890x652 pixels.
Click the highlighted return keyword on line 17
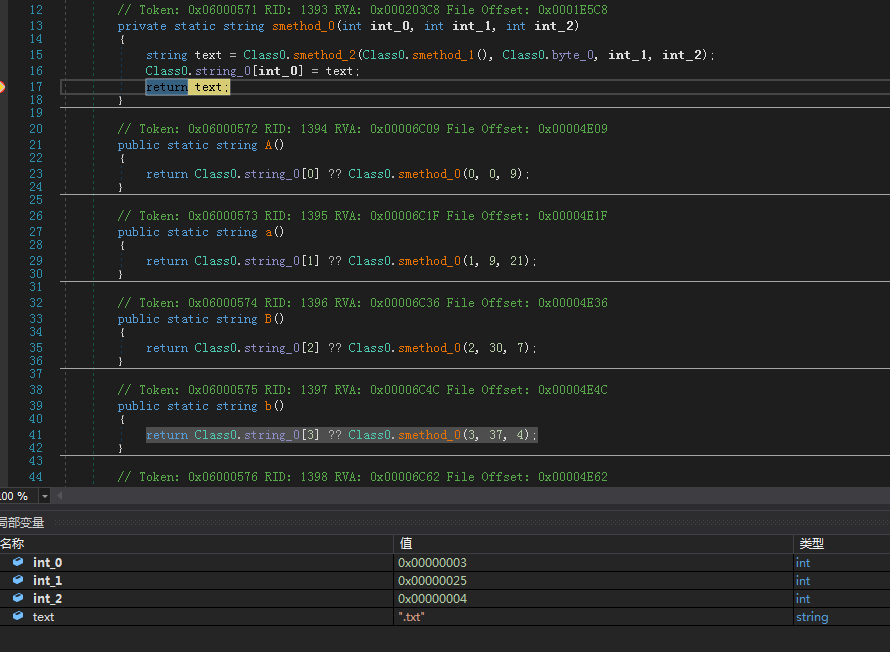point(167,87)
